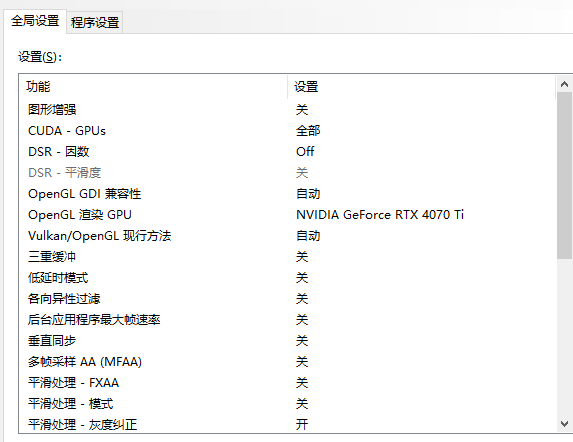Select the 低延时模式 row
Viewport: 573px width, 442px height.
pos(288,278)
